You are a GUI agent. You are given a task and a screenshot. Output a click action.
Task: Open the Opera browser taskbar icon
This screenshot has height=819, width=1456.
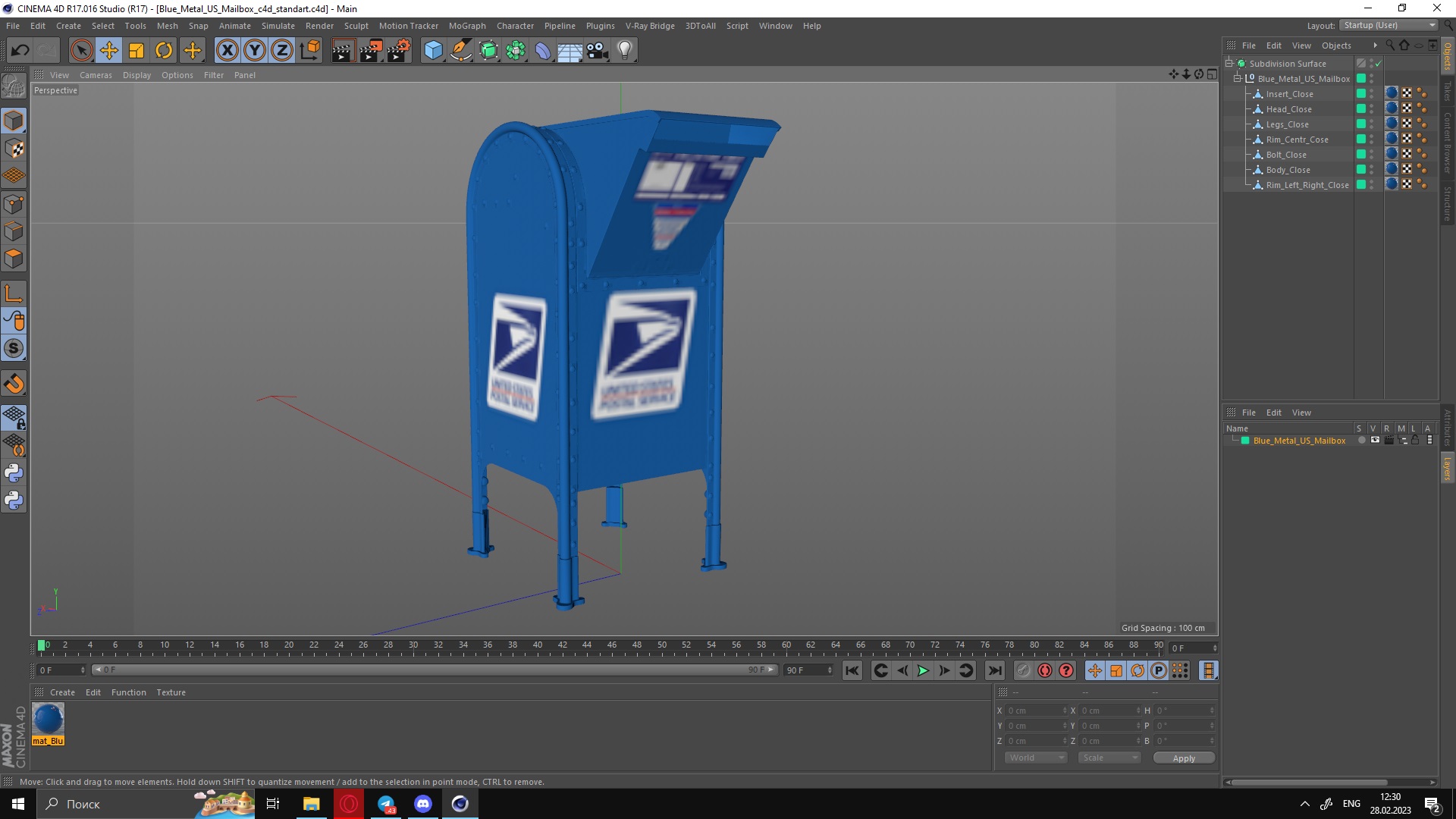(x=349, y=804)
